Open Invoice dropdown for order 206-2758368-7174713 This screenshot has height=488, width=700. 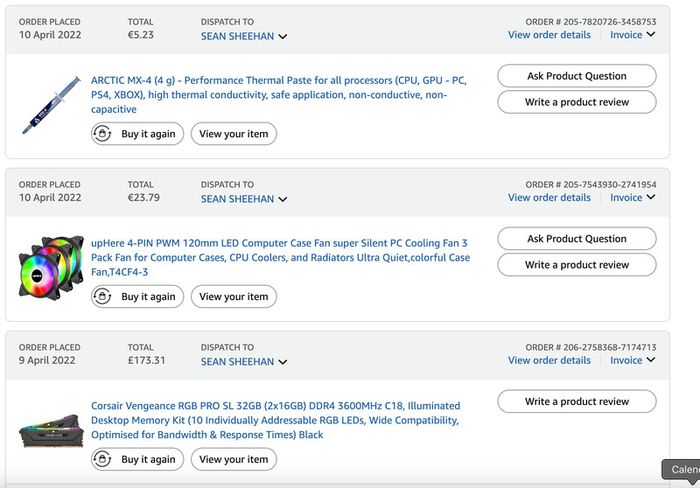pyautogui.click(x=633, y=360)
